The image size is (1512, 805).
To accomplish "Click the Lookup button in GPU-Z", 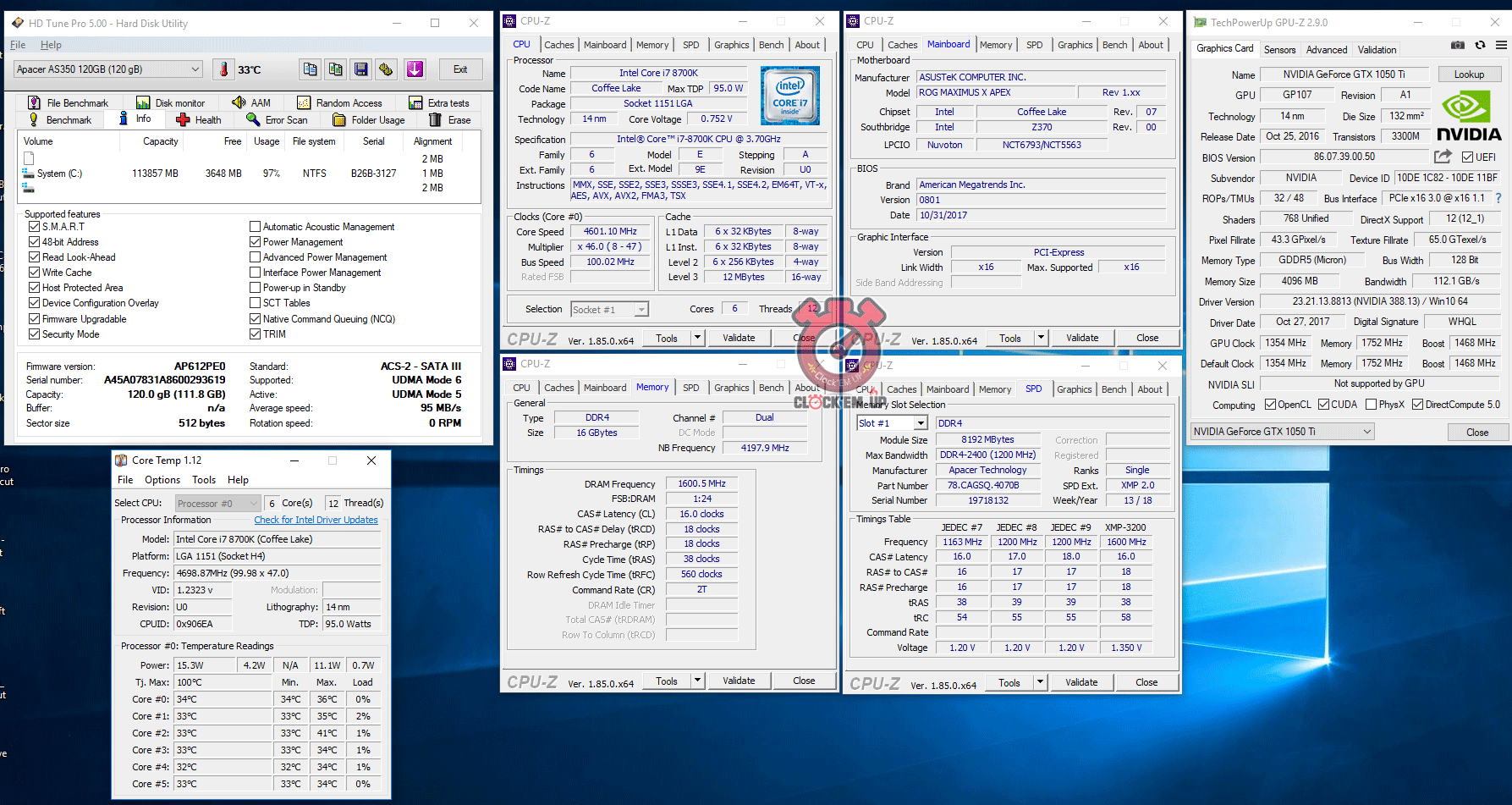I will [1469, 74].
